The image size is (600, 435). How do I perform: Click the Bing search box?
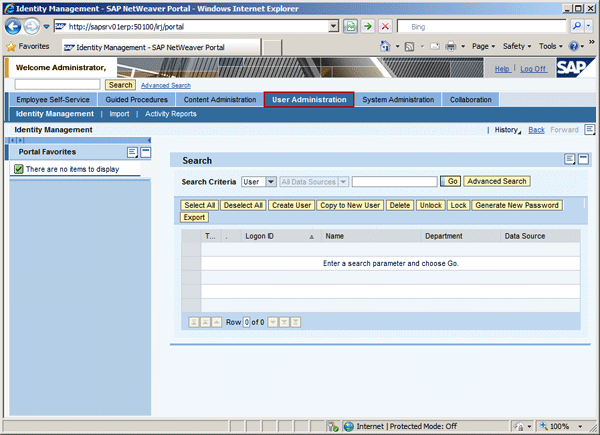481,26
